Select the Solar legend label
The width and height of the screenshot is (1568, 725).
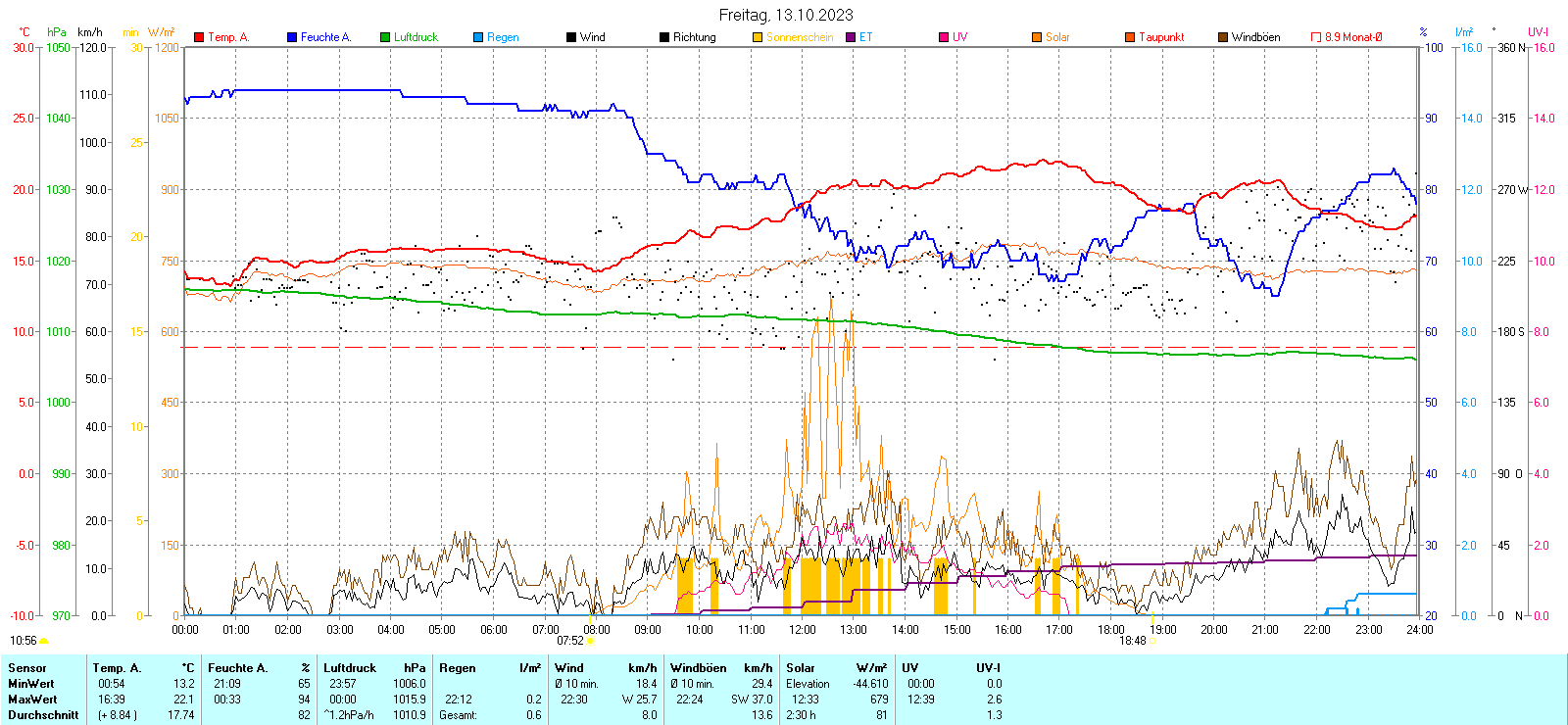tap(1057, 37)
